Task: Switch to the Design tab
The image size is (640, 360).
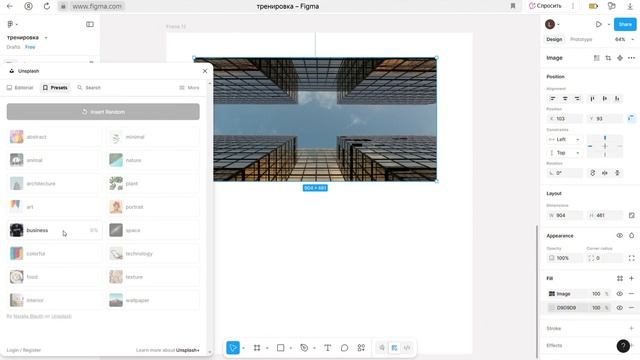Action: 554,39
